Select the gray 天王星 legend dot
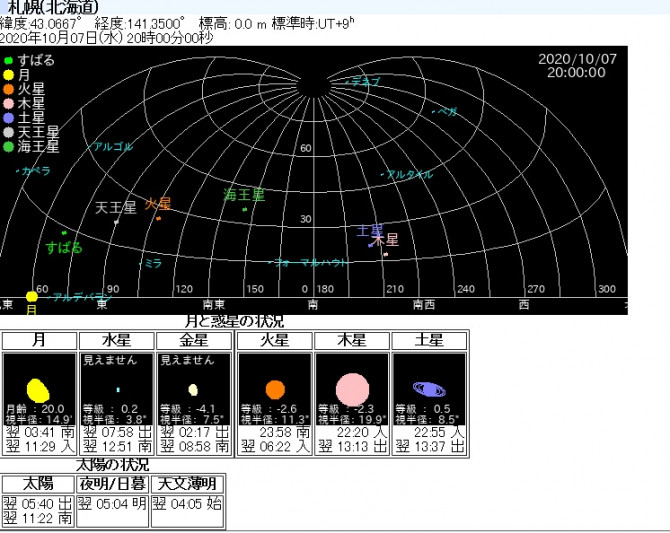The height and width of the screenshot is (533, 670). pyautogui.click(x=9, y=133)
